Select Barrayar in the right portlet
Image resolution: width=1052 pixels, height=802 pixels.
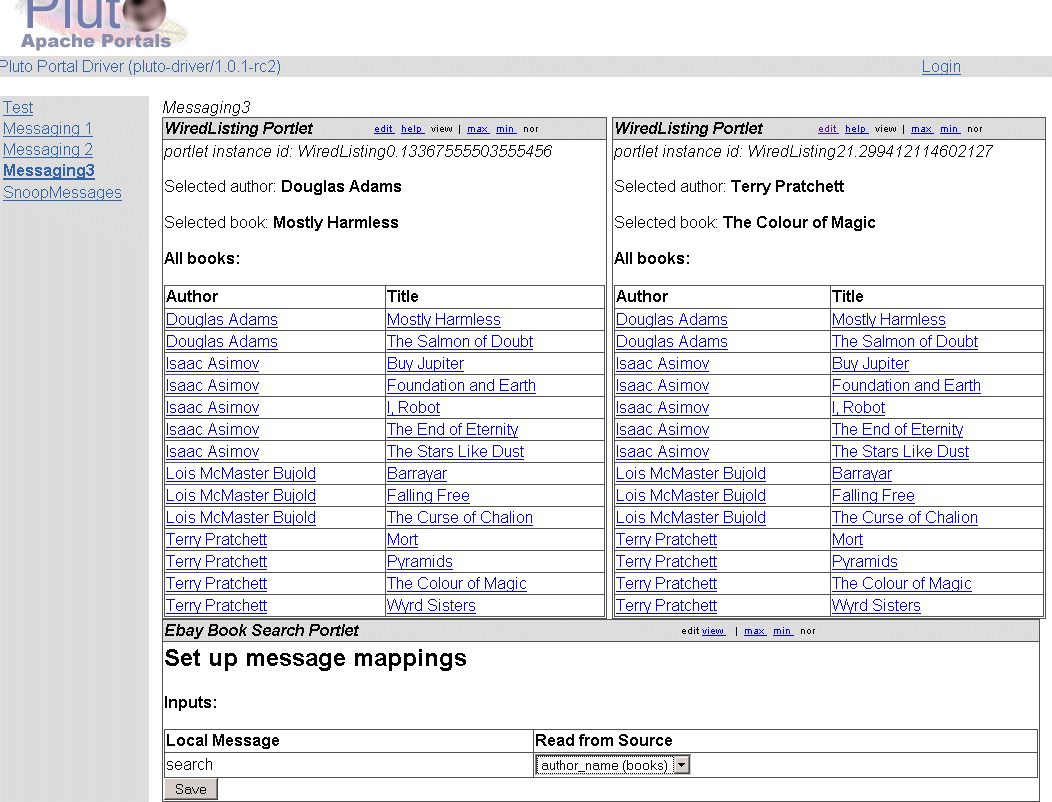tap(861, 474)
